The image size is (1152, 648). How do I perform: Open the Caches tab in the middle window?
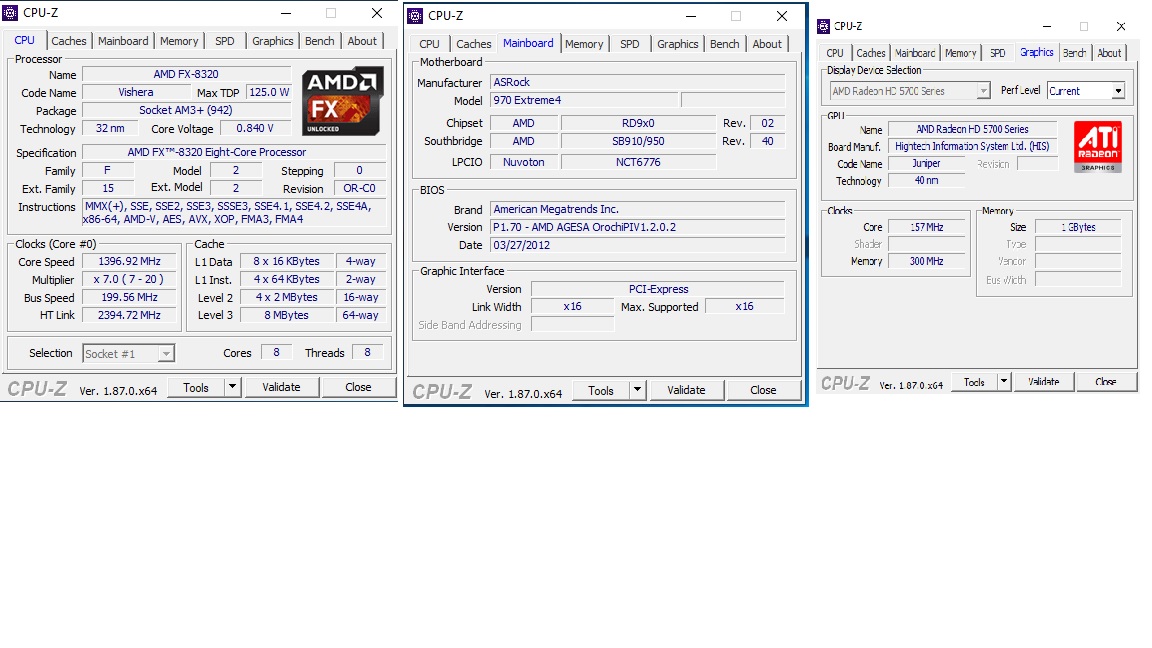[x=474, y=44]
